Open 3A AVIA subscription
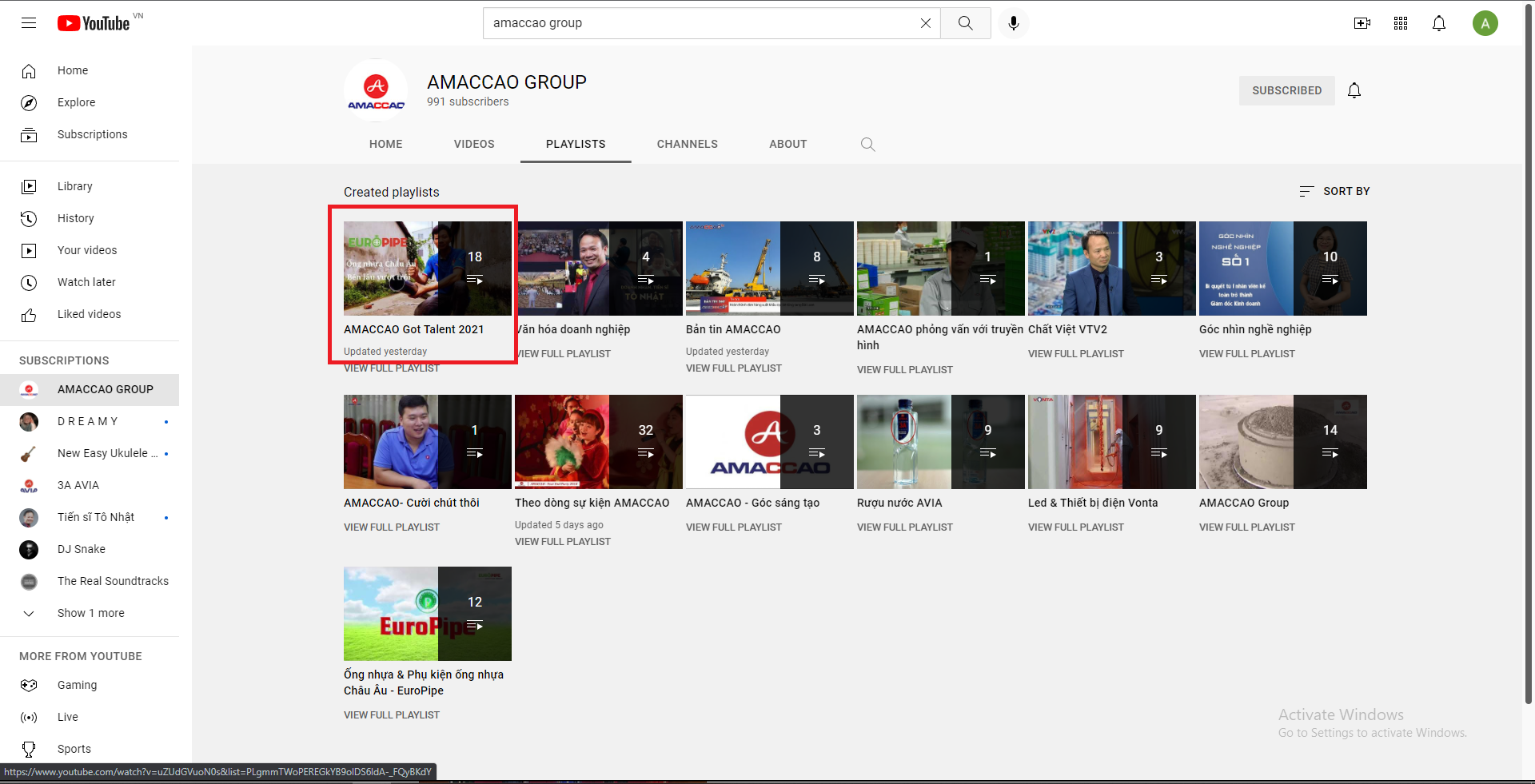This screenshot has width=1535, height=784. [x=90, y=485]
